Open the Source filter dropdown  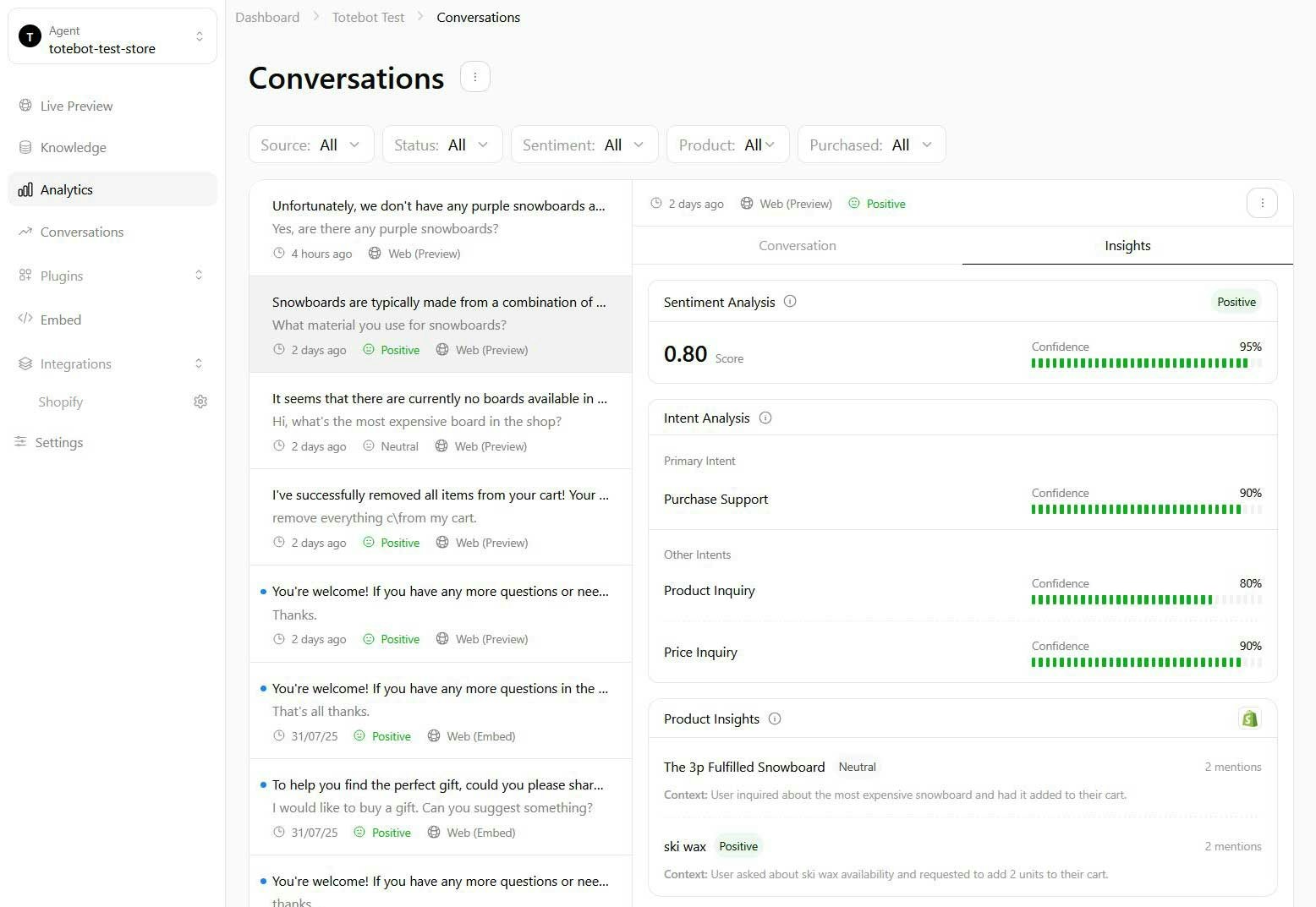coord(310,144)
